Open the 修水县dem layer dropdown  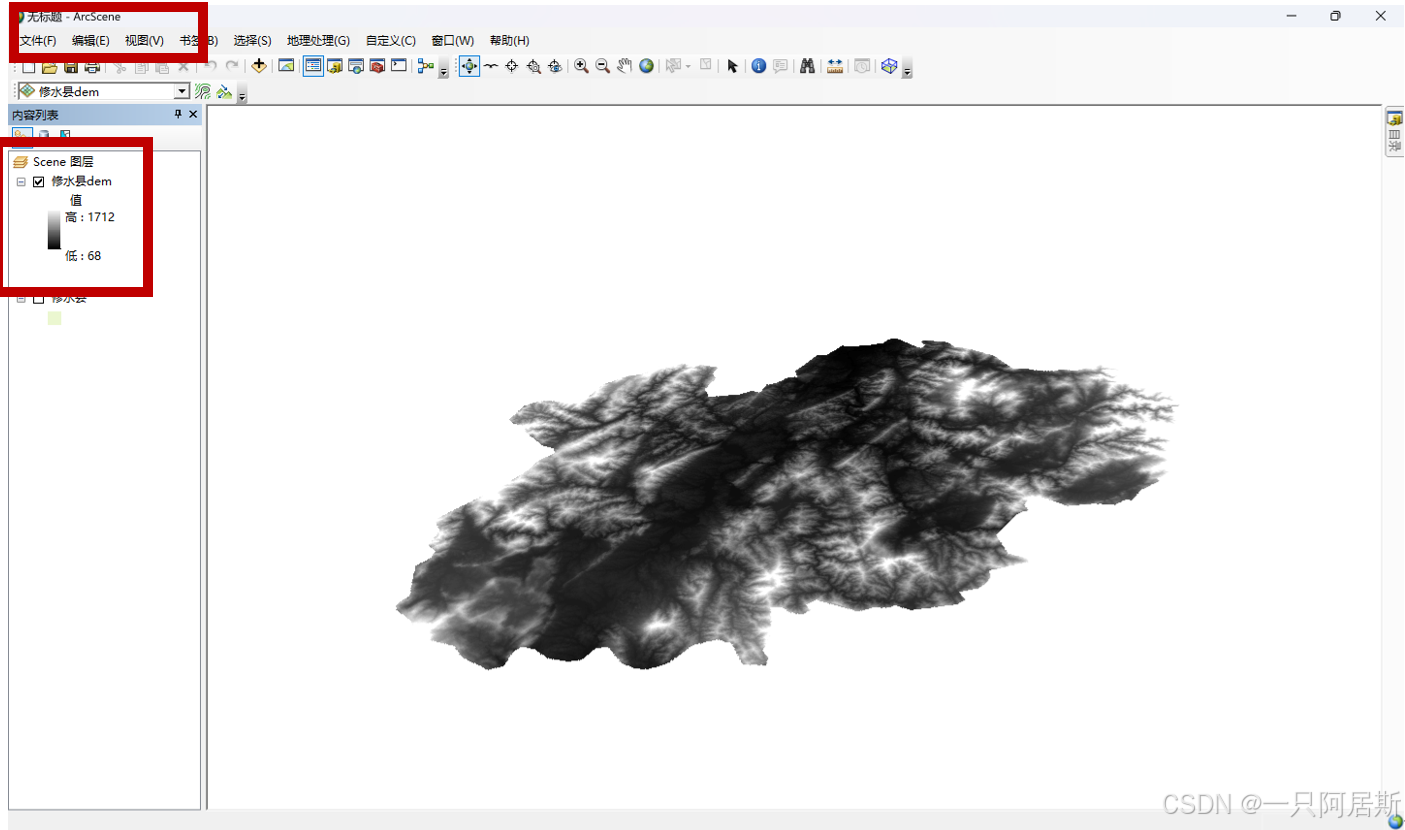[181, 92]
